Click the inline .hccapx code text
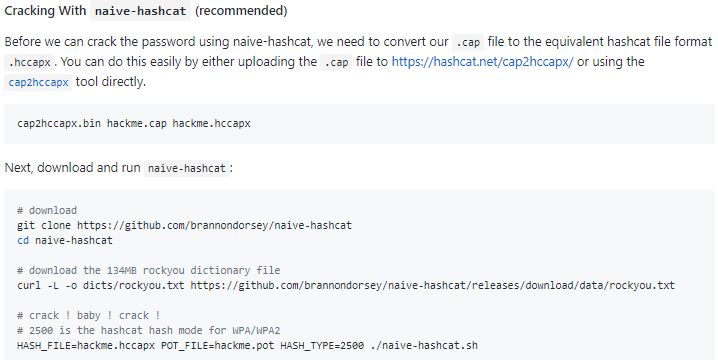The height and width of the screenshot is (360, 718). (x=29, y=62)
